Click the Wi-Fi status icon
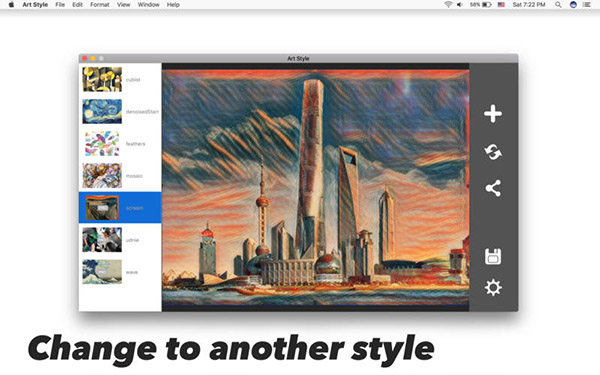This screenshot has width=600, height=375. coord(448,5)
